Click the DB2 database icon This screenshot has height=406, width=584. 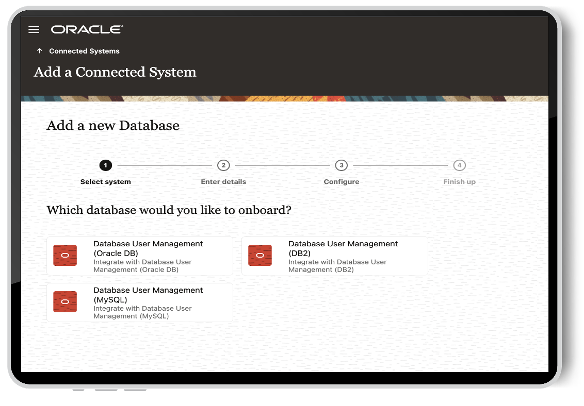[260, 256]
